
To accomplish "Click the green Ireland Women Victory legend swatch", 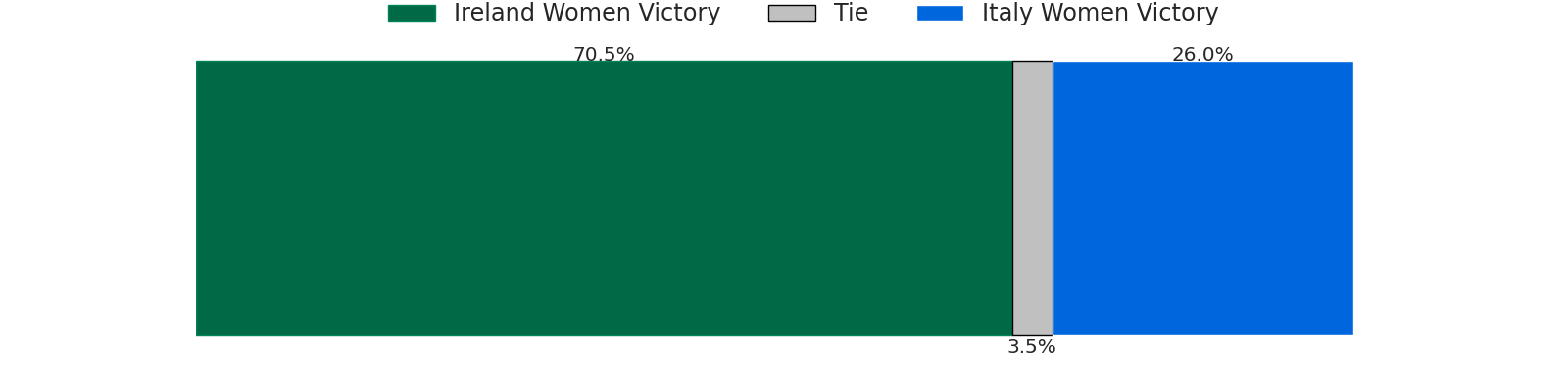I will click(412, 13).
